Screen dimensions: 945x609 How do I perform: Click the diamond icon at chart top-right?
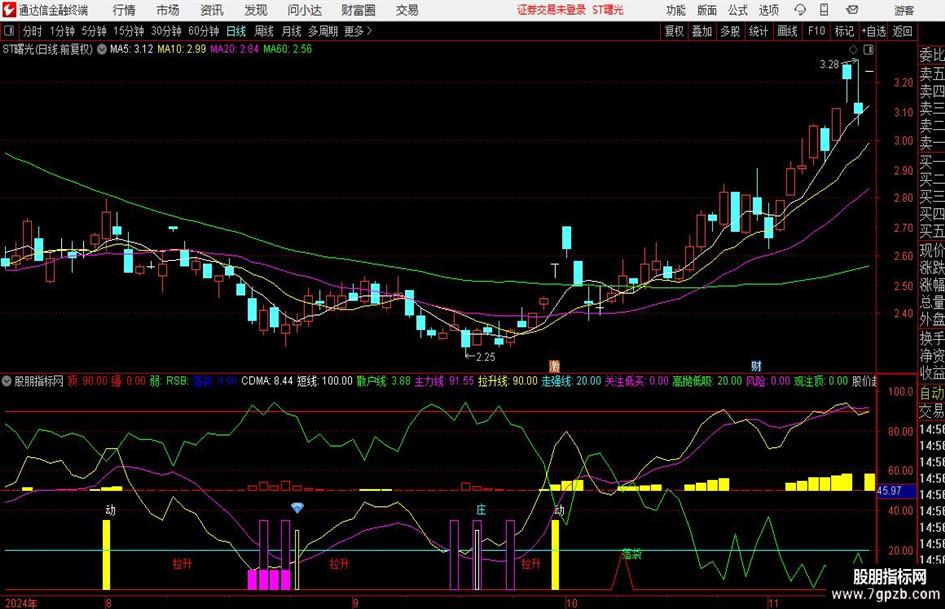click(x=853, y=49)
